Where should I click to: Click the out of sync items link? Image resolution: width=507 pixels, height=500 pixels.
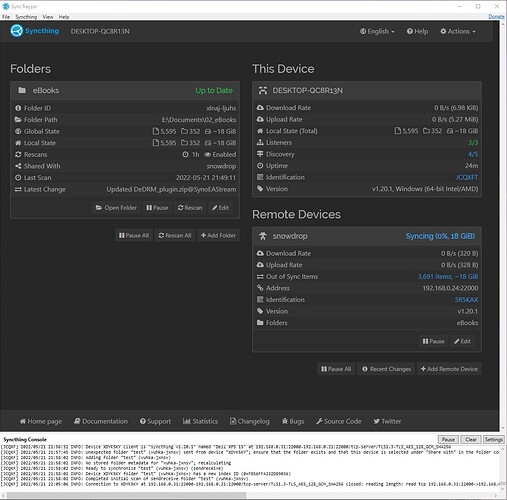coord(448,277)
